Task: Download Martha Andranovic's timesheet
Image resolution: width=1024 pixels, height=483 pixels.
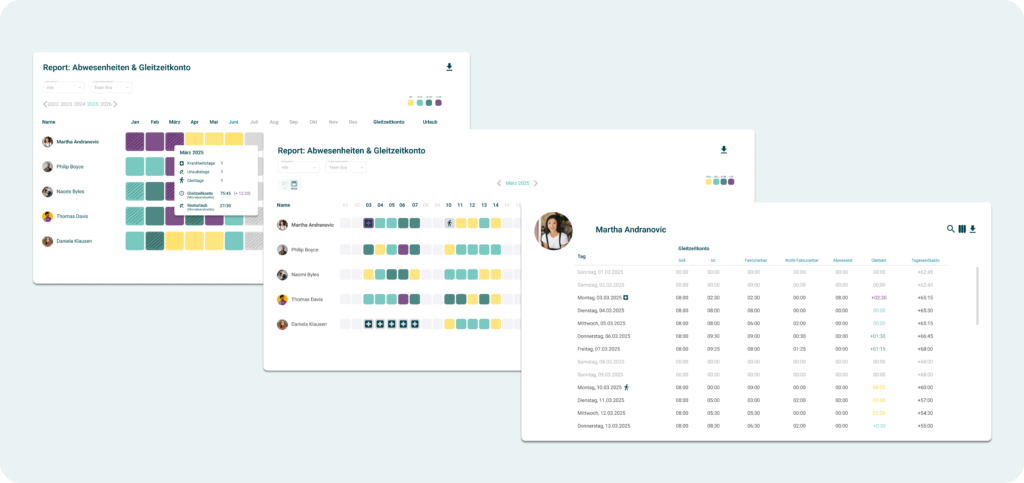Action: coord(973,229)
